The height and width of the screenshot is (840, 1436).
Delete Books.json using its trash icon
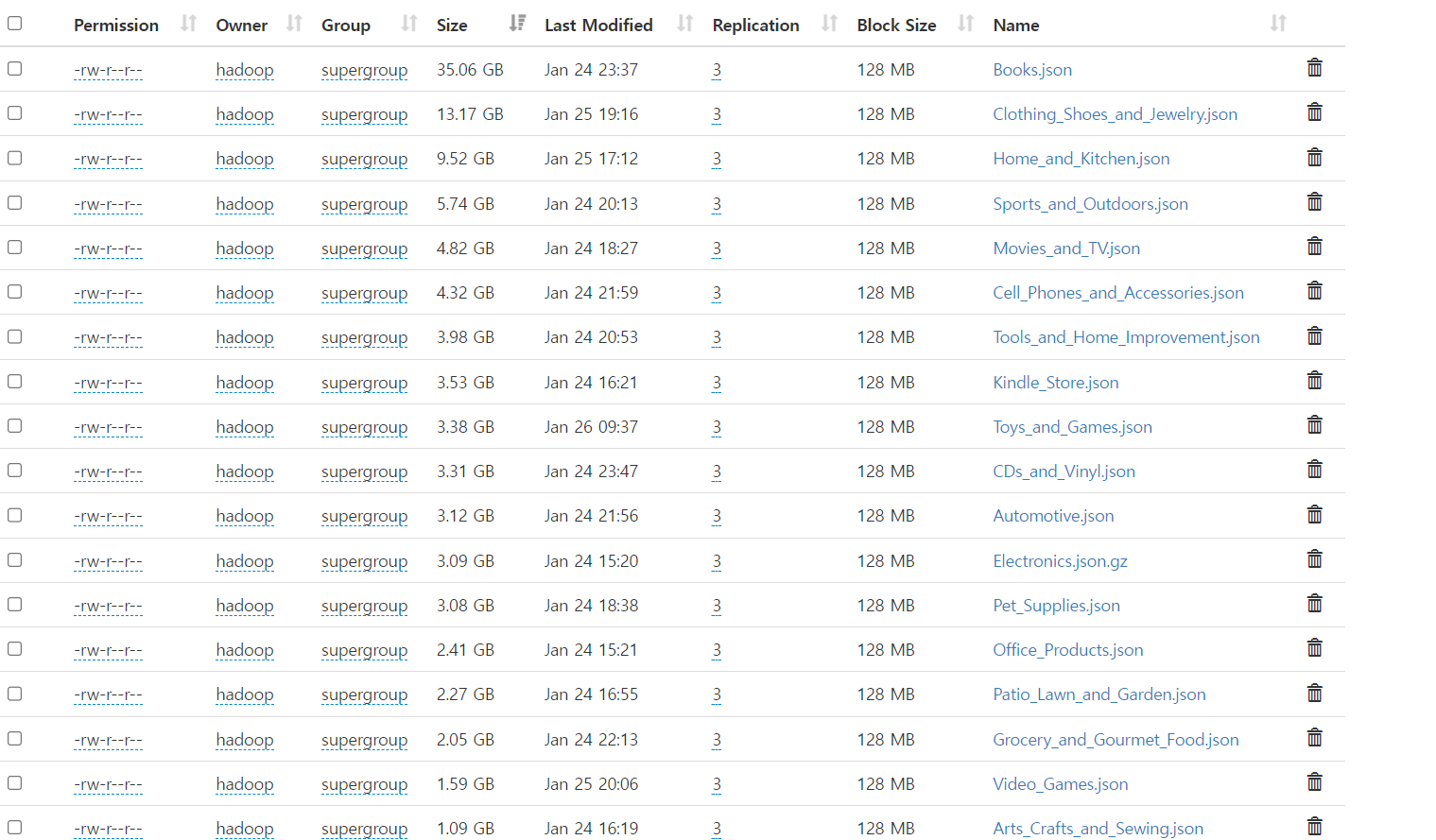coord(1315,68)
